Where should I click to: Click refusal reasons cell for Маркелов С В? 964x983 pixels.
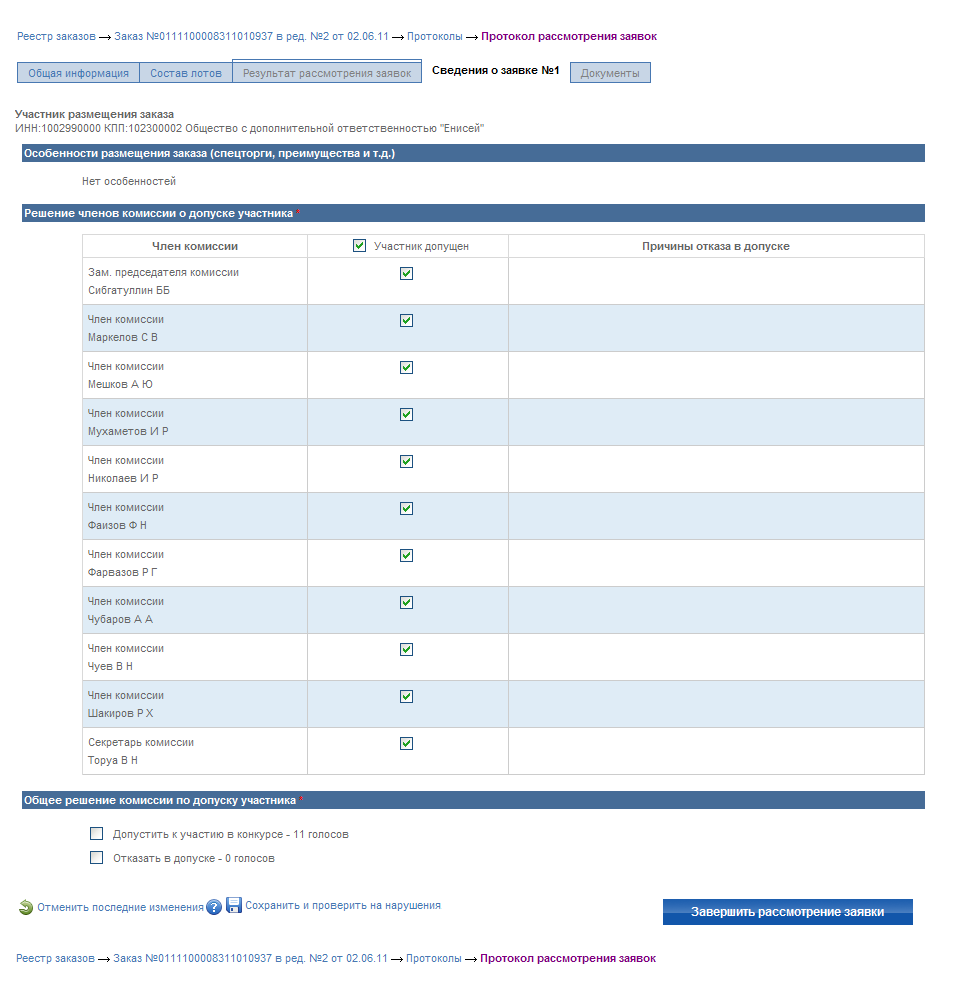click(x=716, y=328)
